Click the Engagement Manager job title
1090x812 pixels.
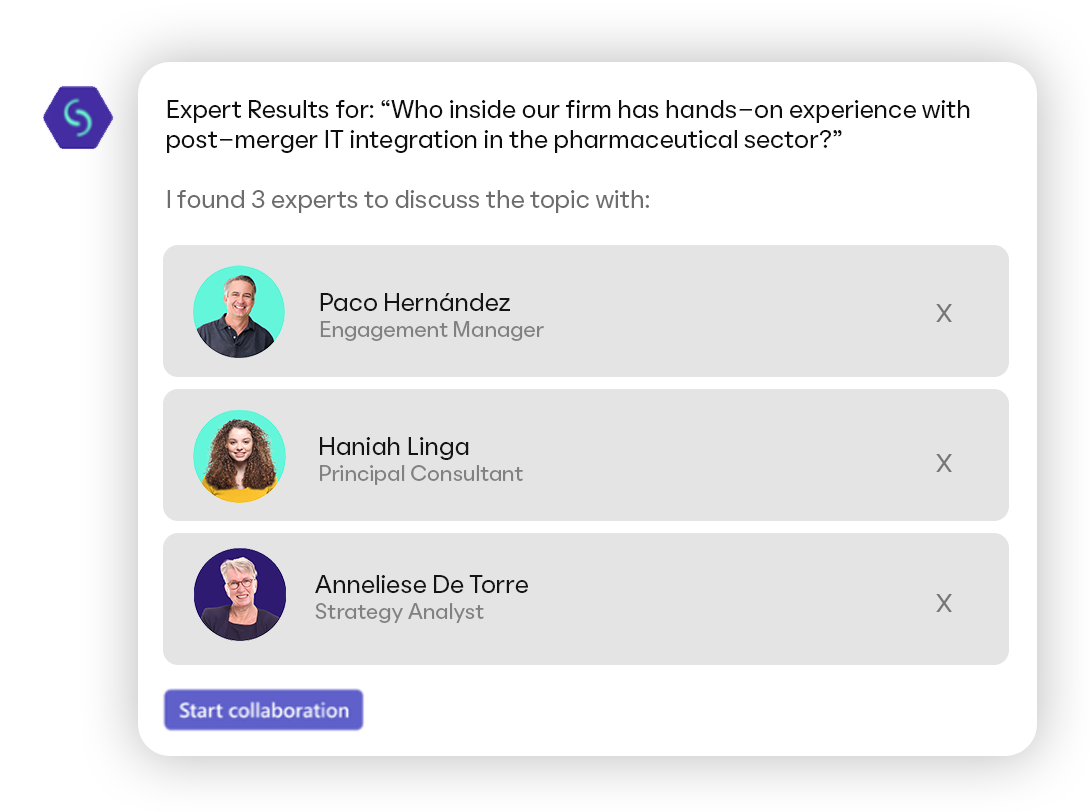[x=431, y=330]
